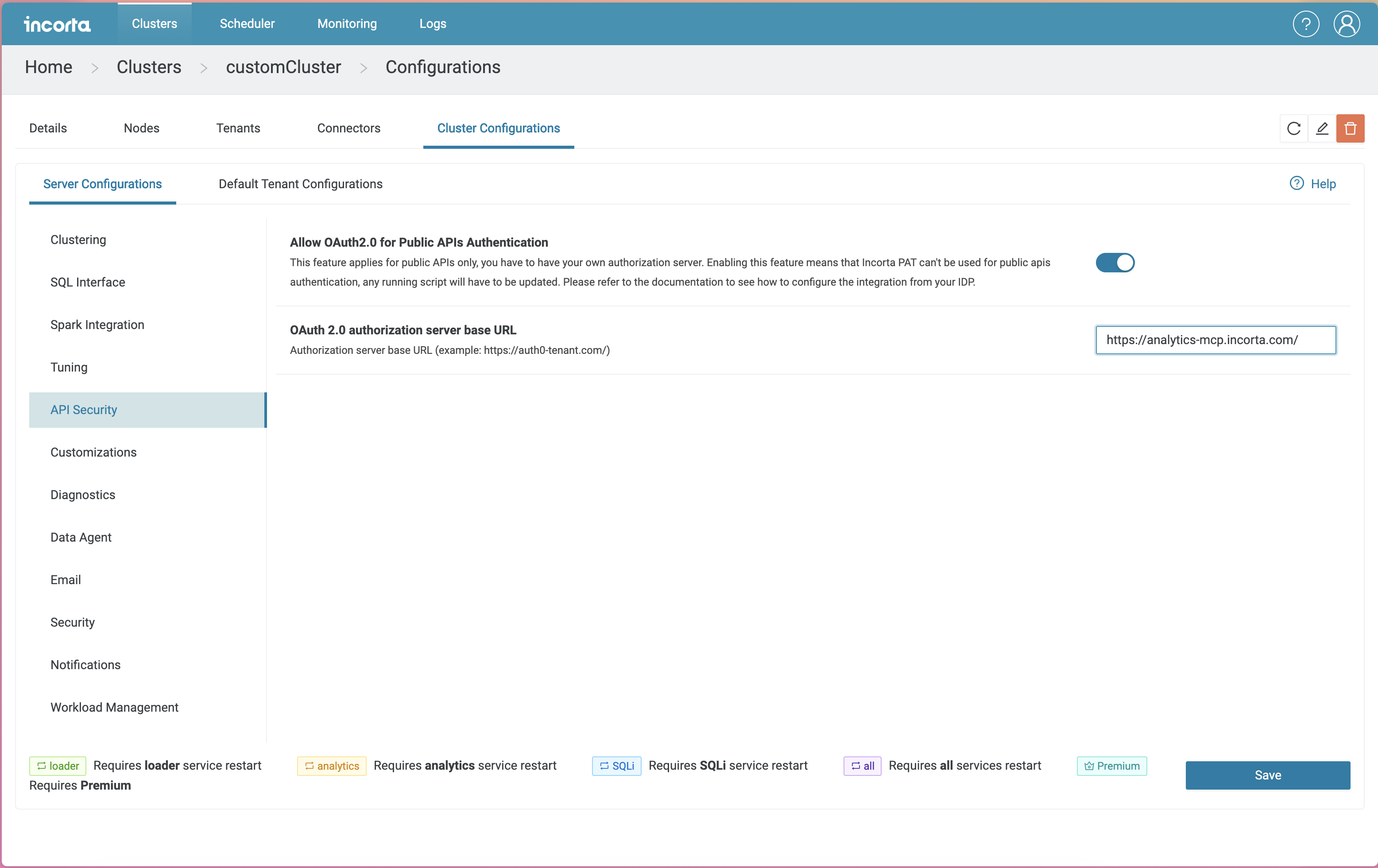The height and width of the screenshot is (868, 1378).
Task: Switch to the Connectors tab
Action: point(348,128)
